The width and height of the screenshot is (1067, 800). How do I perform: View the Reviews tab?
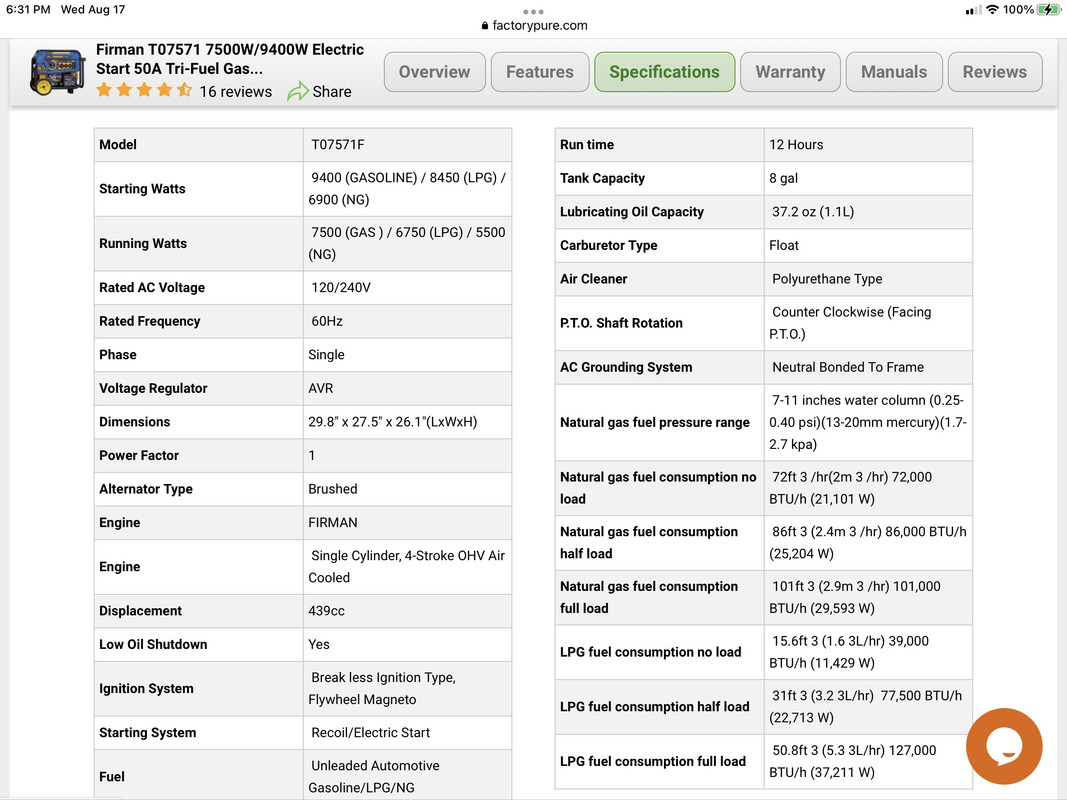(994, 71)
